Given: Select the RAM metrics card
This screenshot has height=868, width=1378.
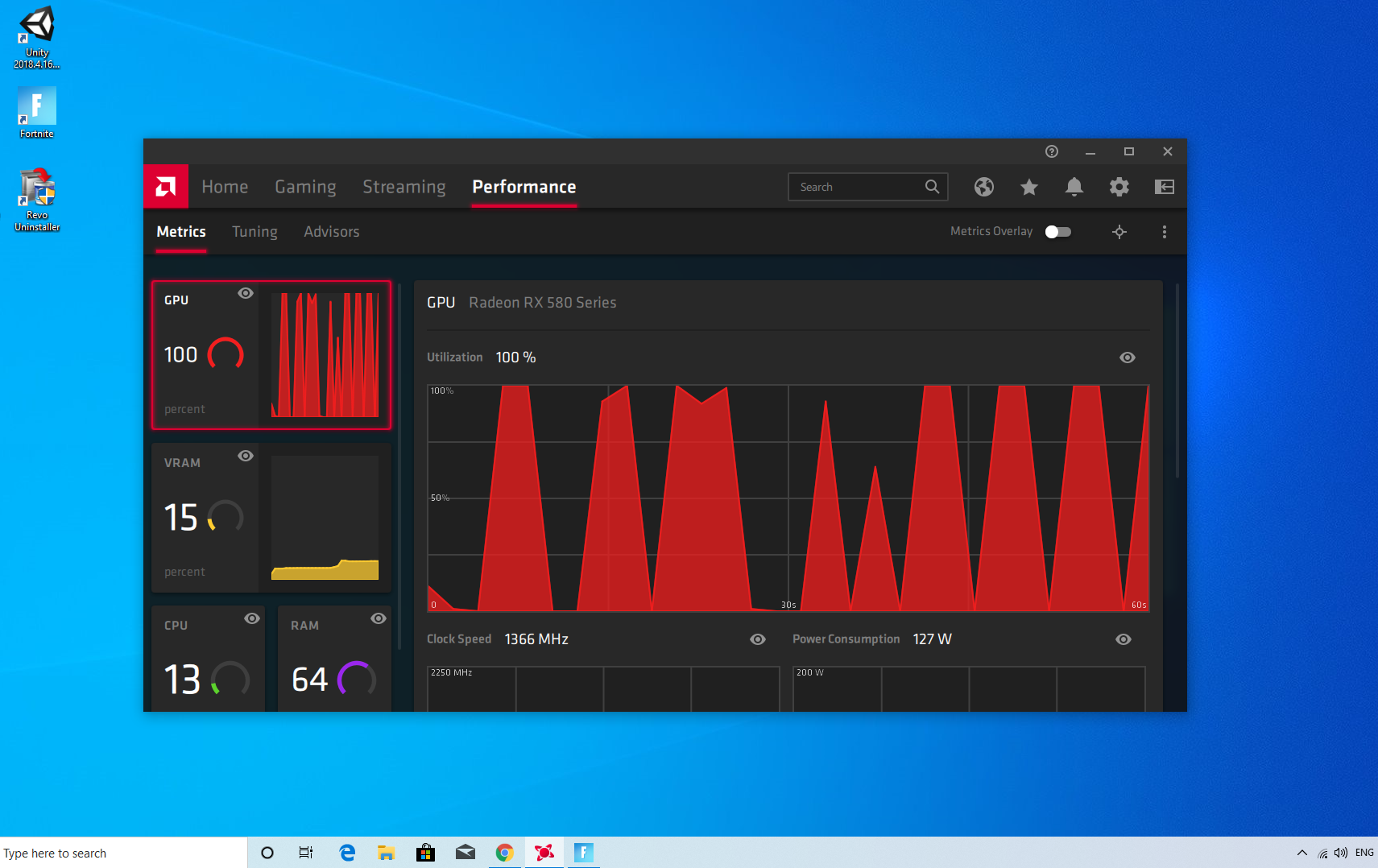Looking at the screenshot, I should click(x=334, y=659).
